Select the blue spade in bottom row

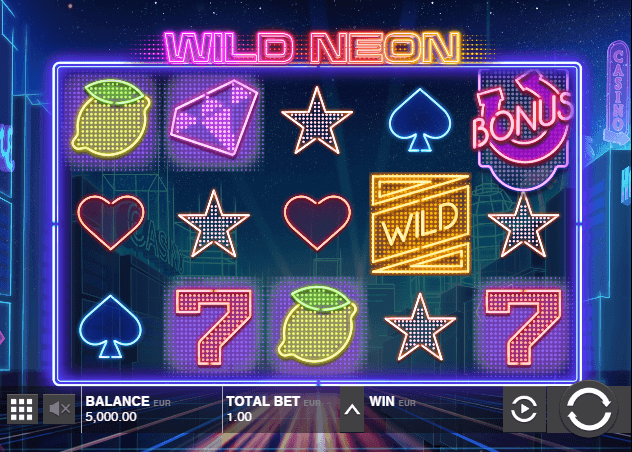[x=110, y=327]
